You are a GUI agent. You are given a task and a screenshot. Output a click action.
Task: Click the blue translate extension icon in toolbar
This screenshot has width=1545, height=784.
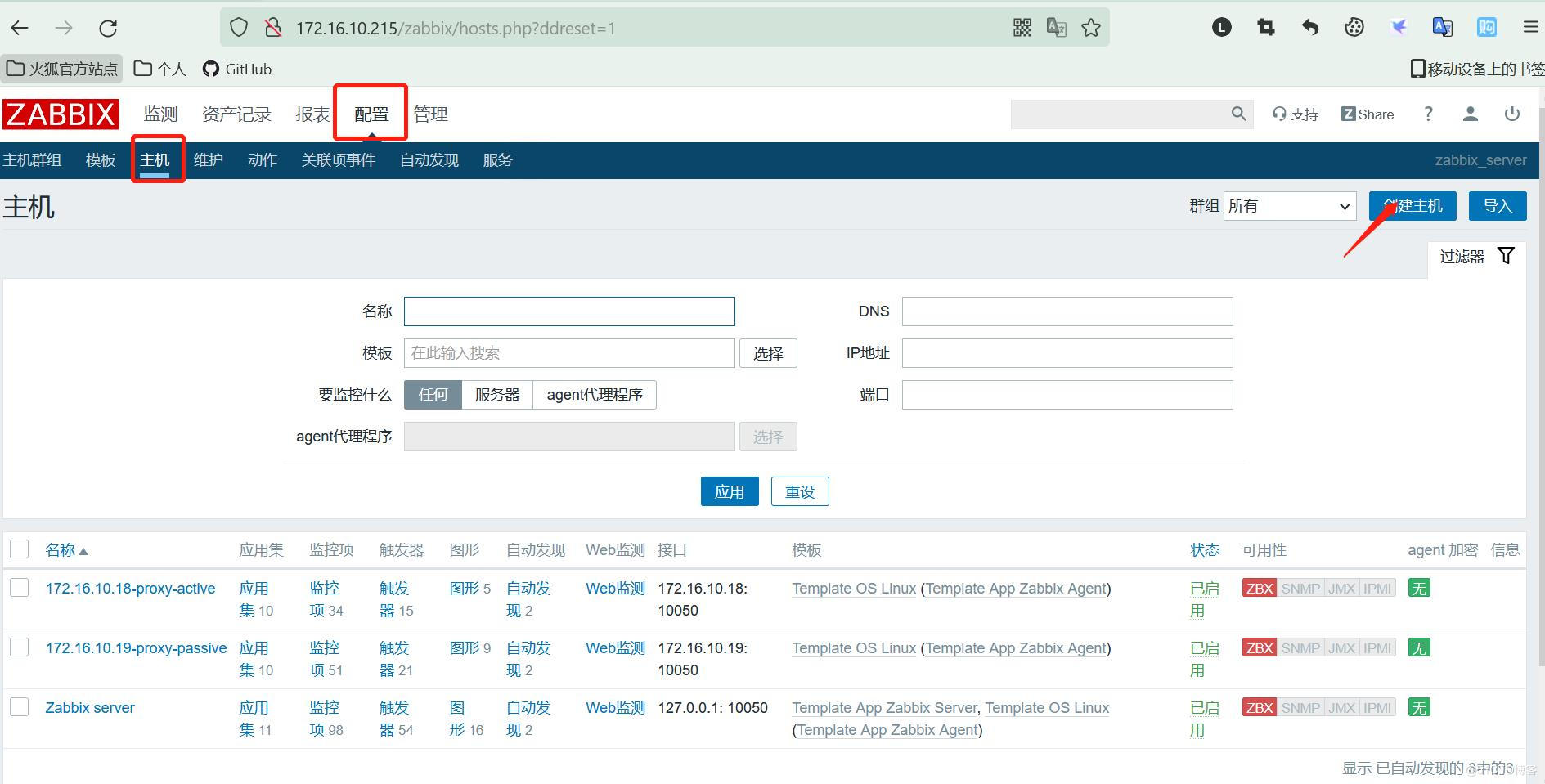tap(1443, 28)
